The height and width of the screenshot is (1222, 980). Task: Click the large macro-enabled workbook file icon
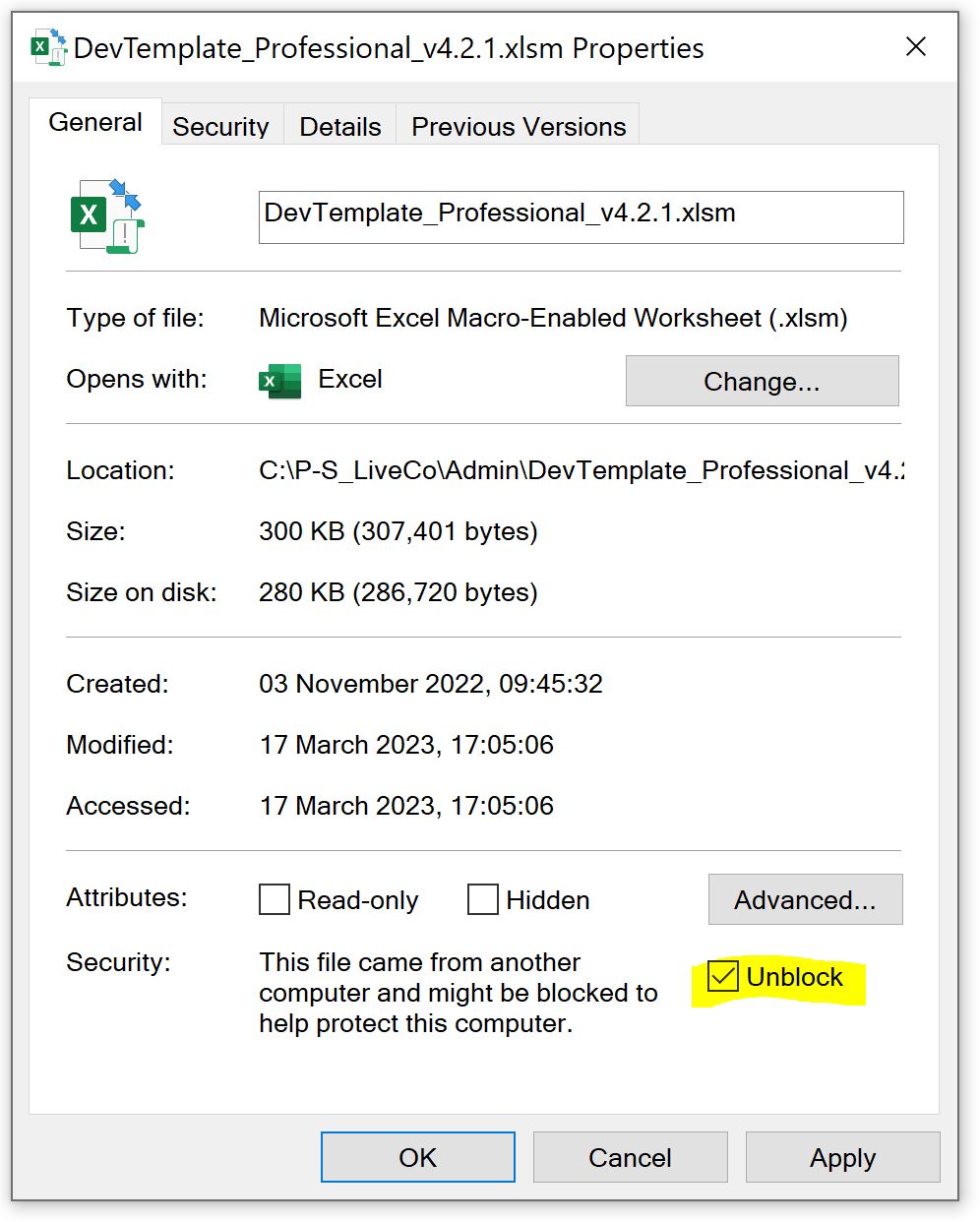107,215
